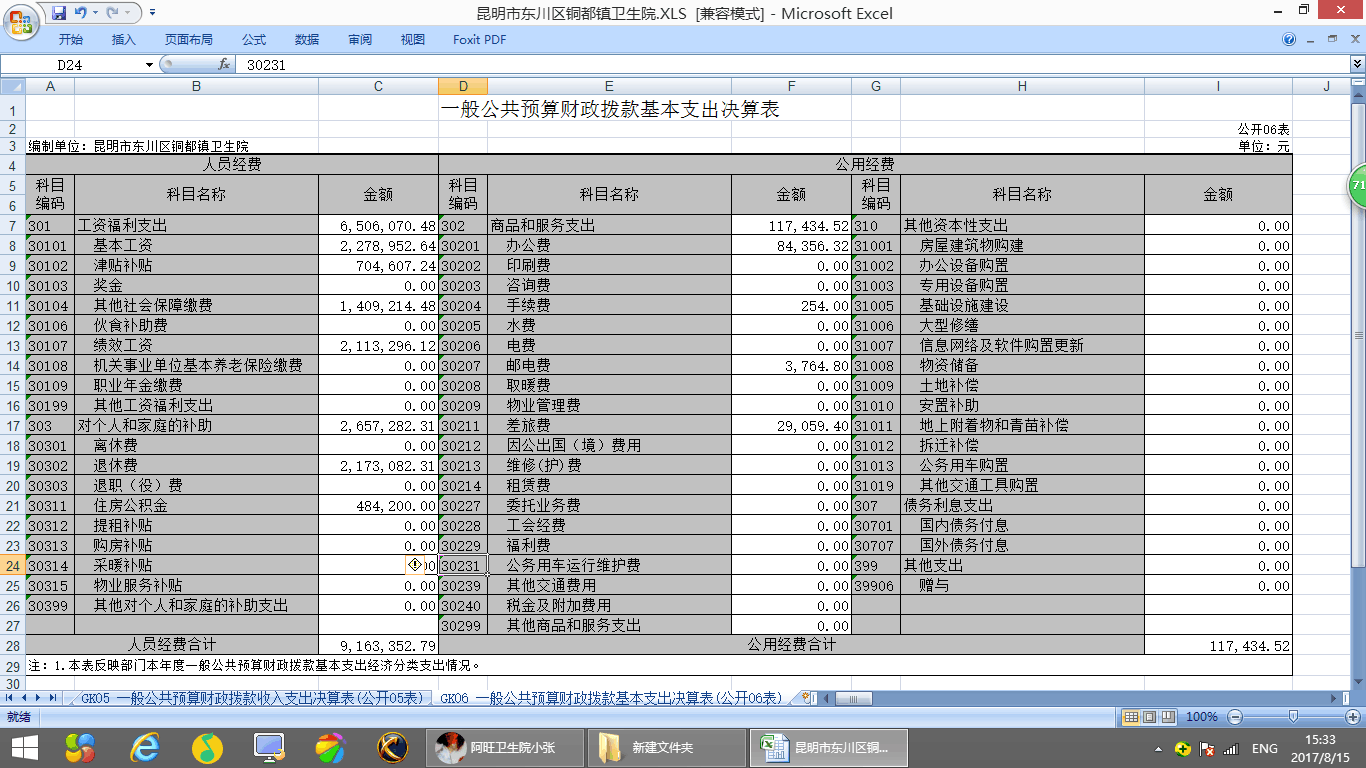Open the Insert Function dialog
This screenshot has width=1366, height=768.
(224, 64)
